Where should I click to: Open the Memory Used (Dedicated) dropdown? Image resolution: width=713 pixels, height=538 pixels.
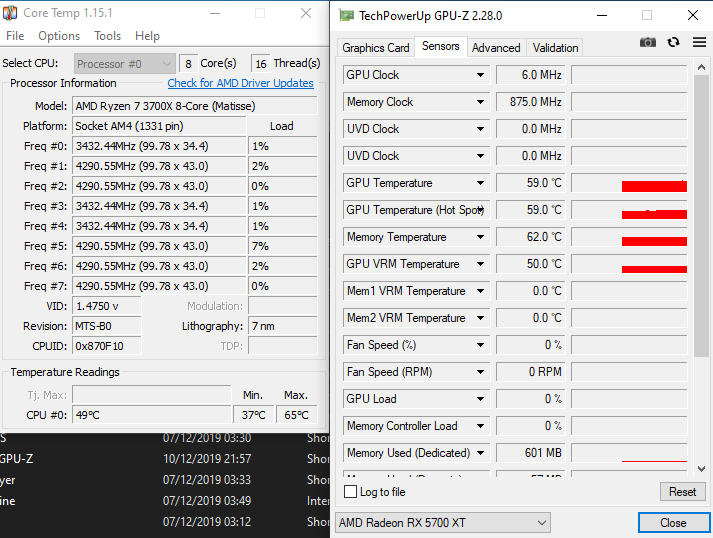pyautogui.click(x=480, y=453)
